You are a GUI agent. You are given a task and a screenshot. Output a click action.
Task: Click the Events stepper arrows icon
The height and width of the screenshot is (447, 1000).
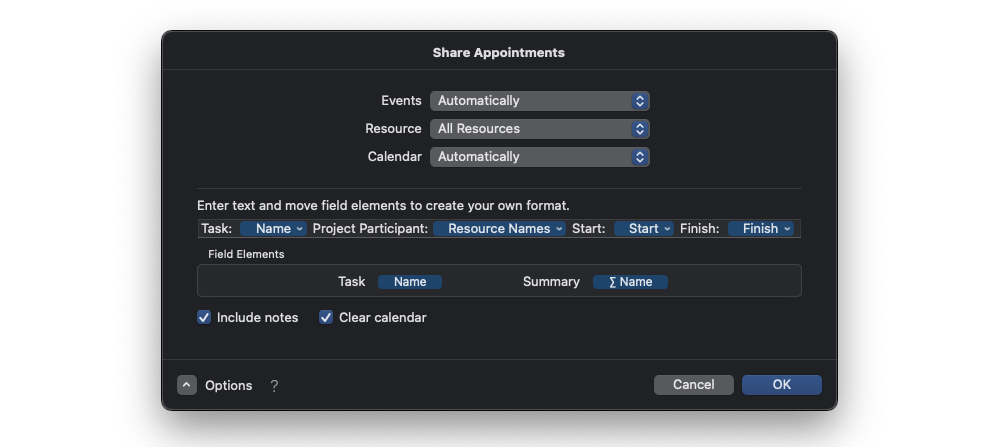[x=640, y=101]
